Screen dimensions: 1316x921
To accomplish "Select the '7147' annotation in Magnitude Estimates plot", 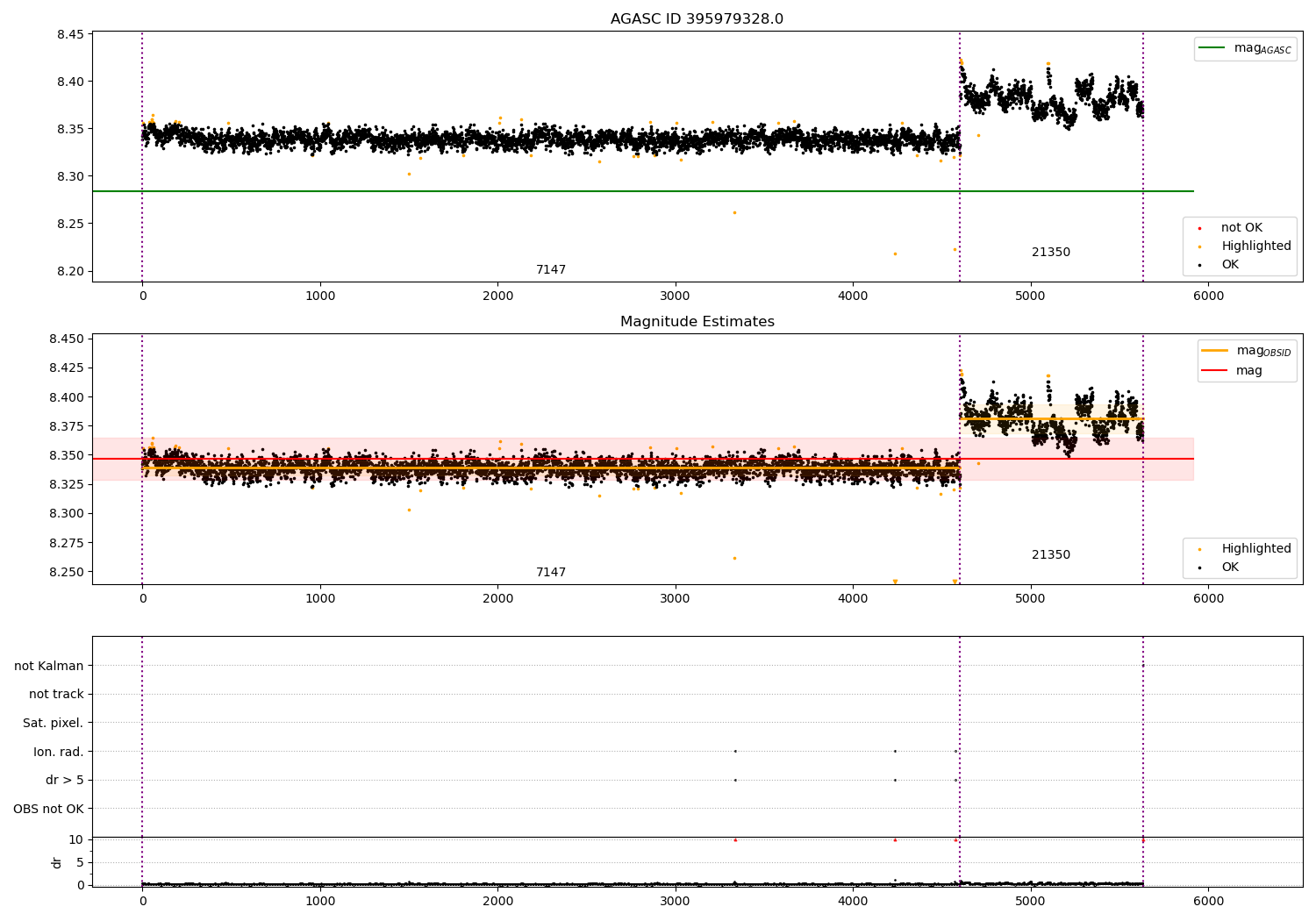I will click(x=551, y=573).
